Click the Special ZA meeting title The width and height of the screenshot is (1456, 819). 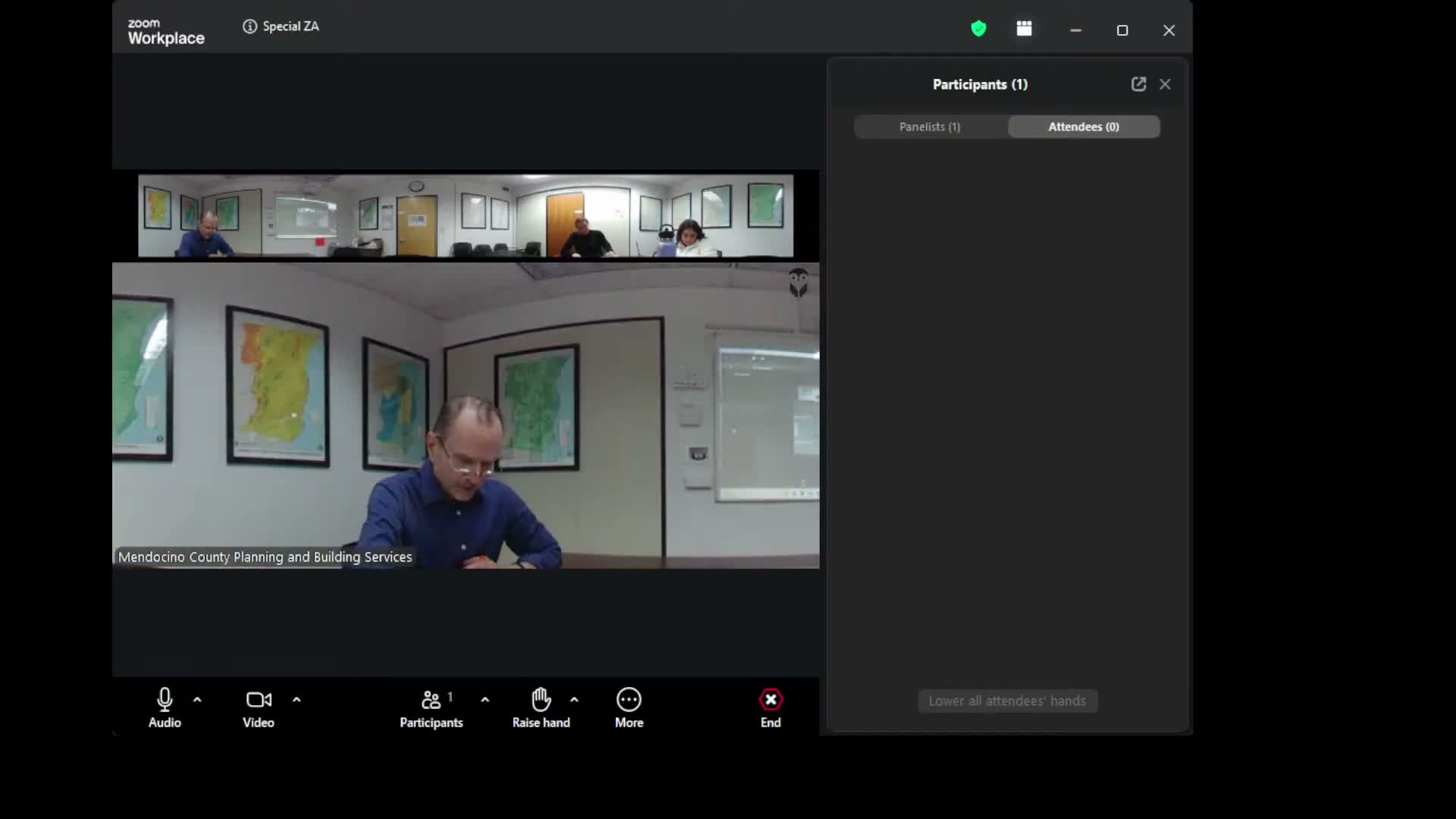290,27
